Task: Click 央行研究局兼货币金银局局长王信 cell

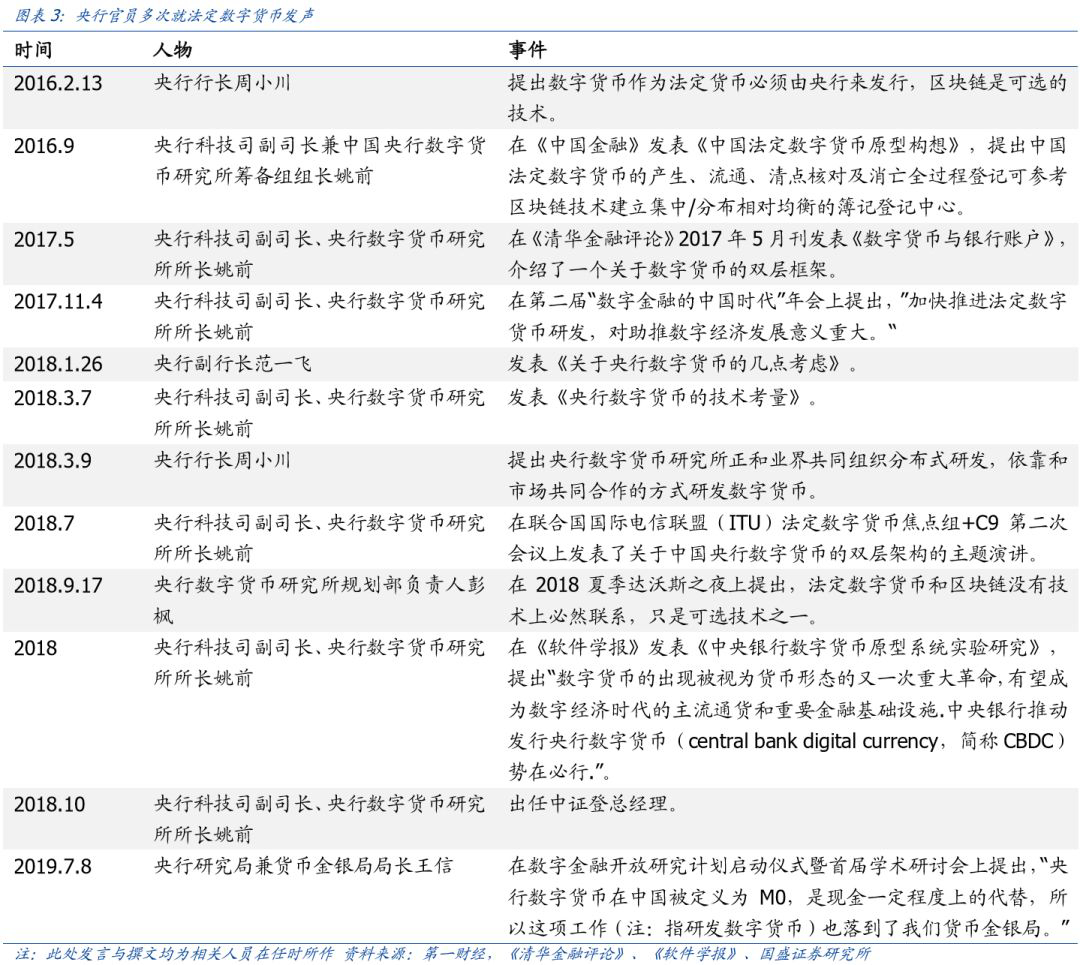Action: tap(303, 866)
